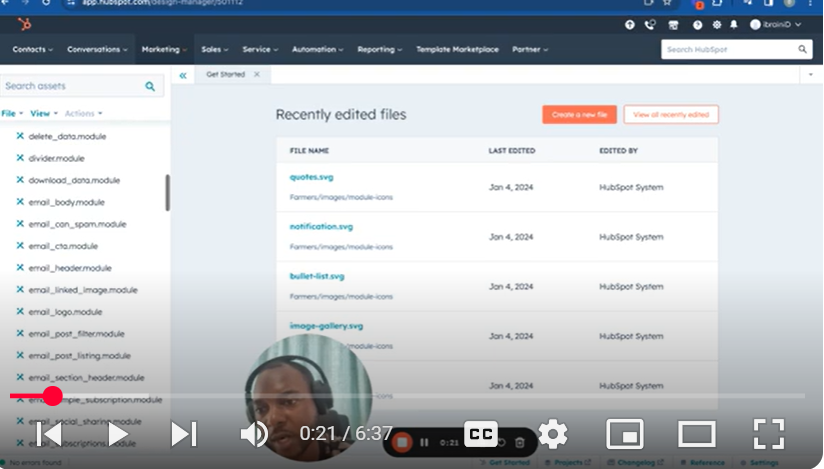
Task: Click icon beside email_body.module
Action: coord(20,201)
